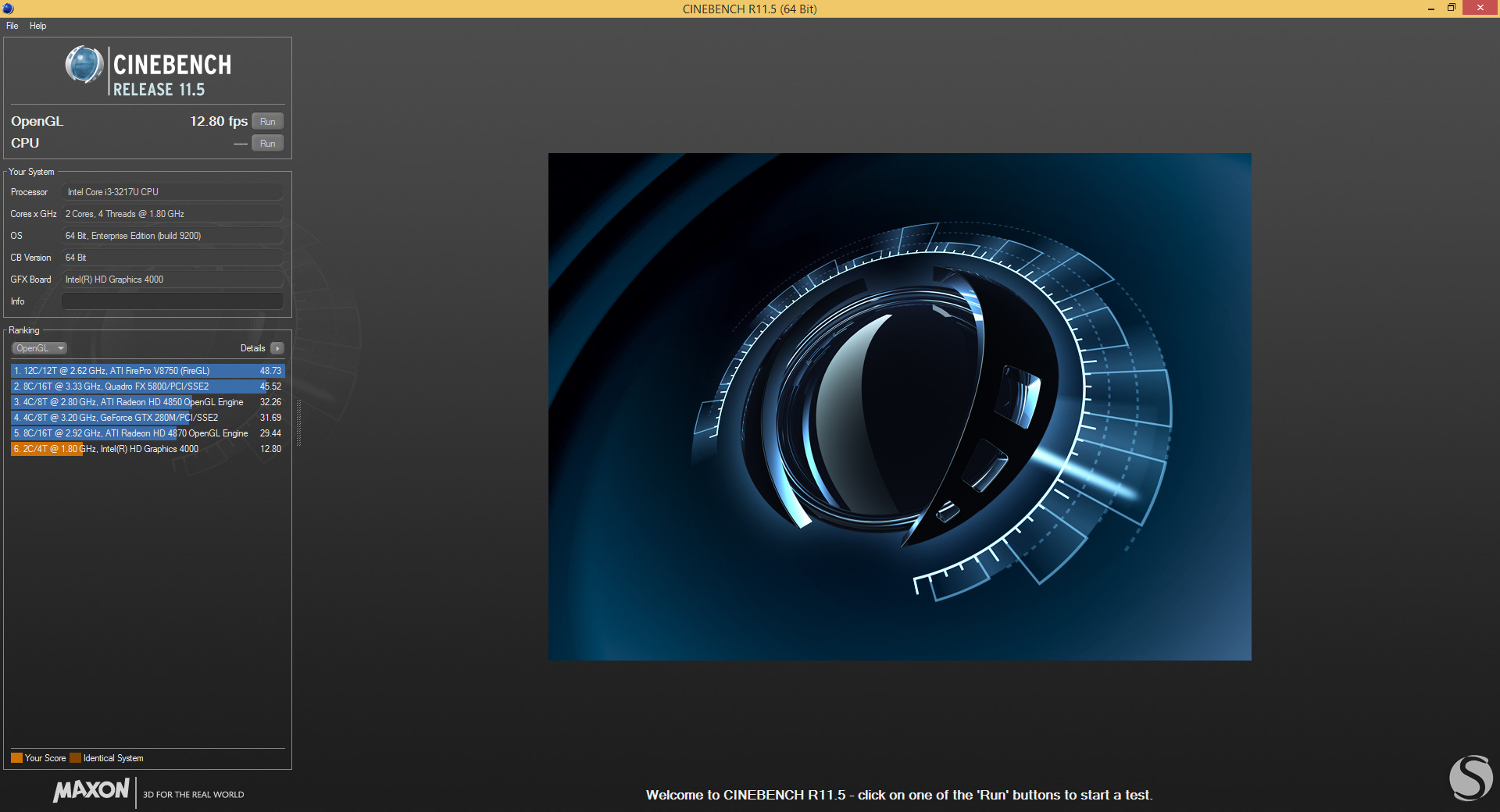
Task: Click the panel divider grip handle
Action: [298, 423]
